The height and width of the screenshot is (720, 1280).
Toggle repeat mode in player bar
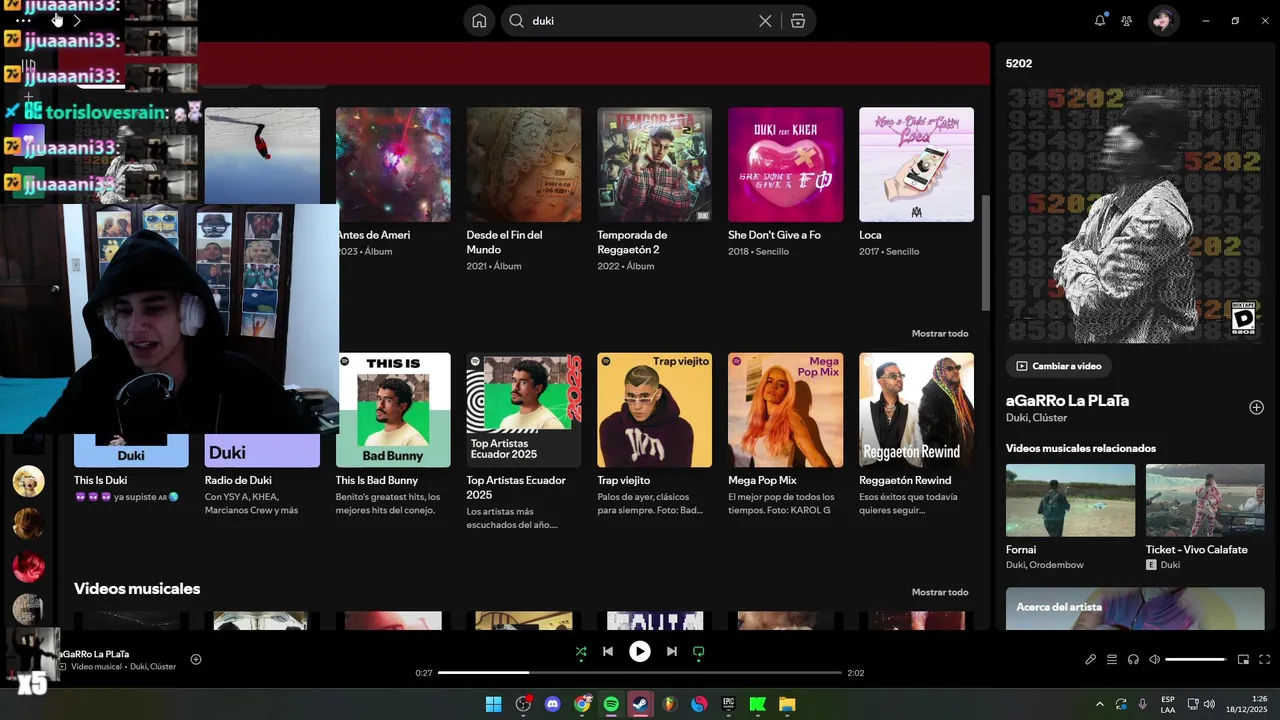pos(699,652)
